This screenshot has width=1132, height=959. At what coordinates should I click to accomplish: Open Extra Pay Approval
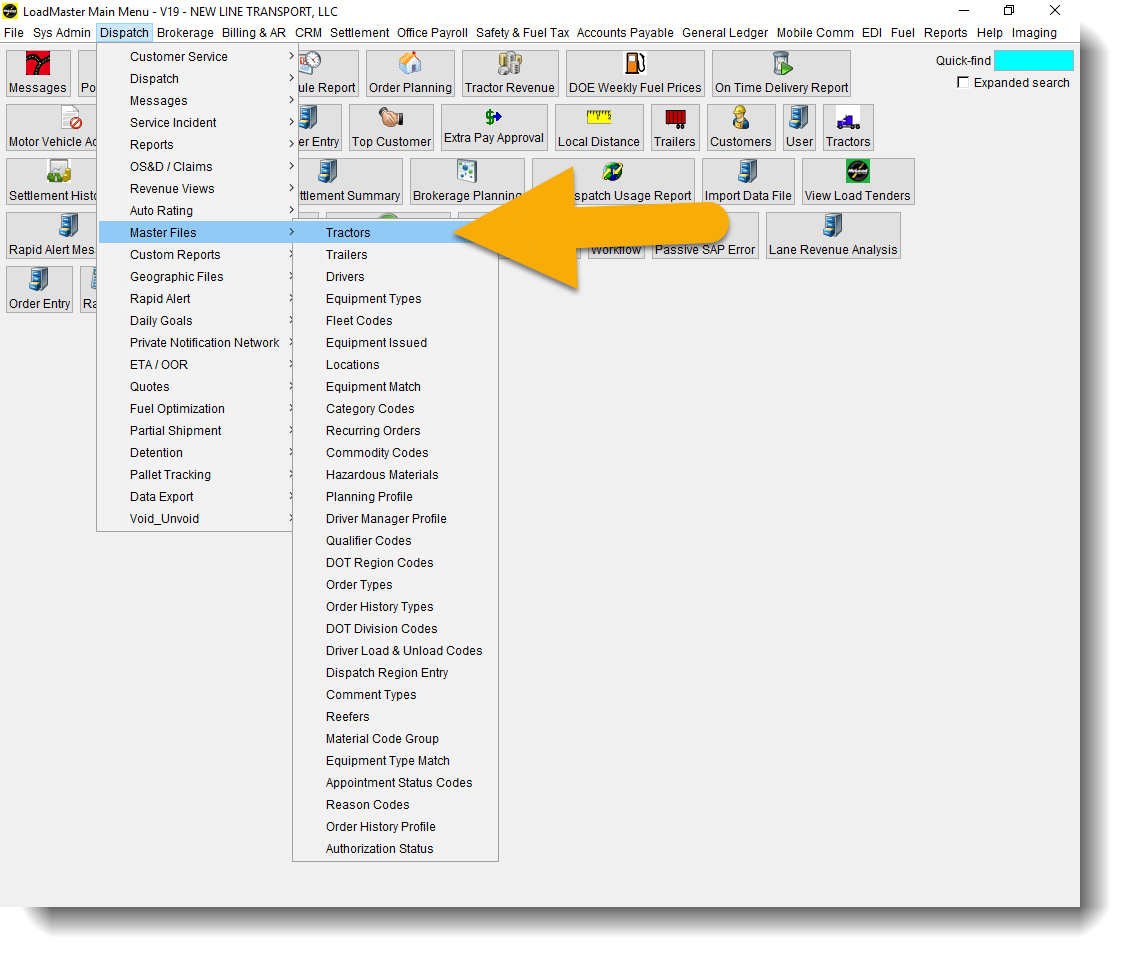(x=494, y=128)
